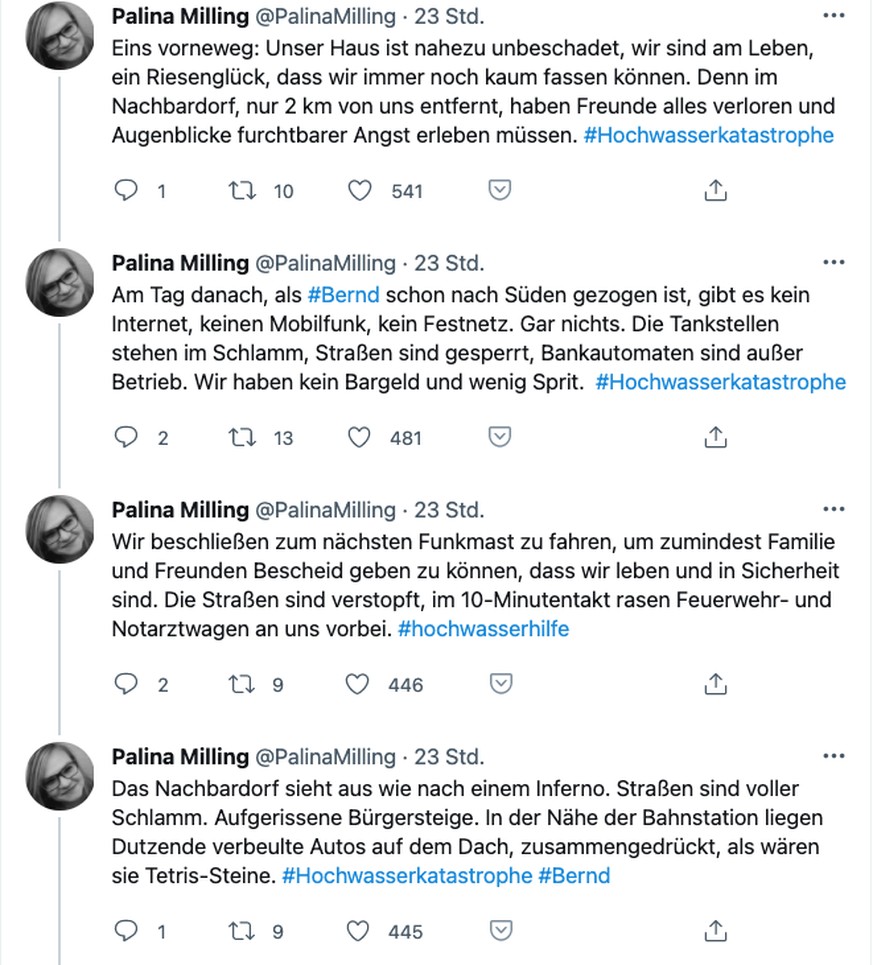Save the Tetris-Steine tweet to Pocket

click(x=501, y=930)
